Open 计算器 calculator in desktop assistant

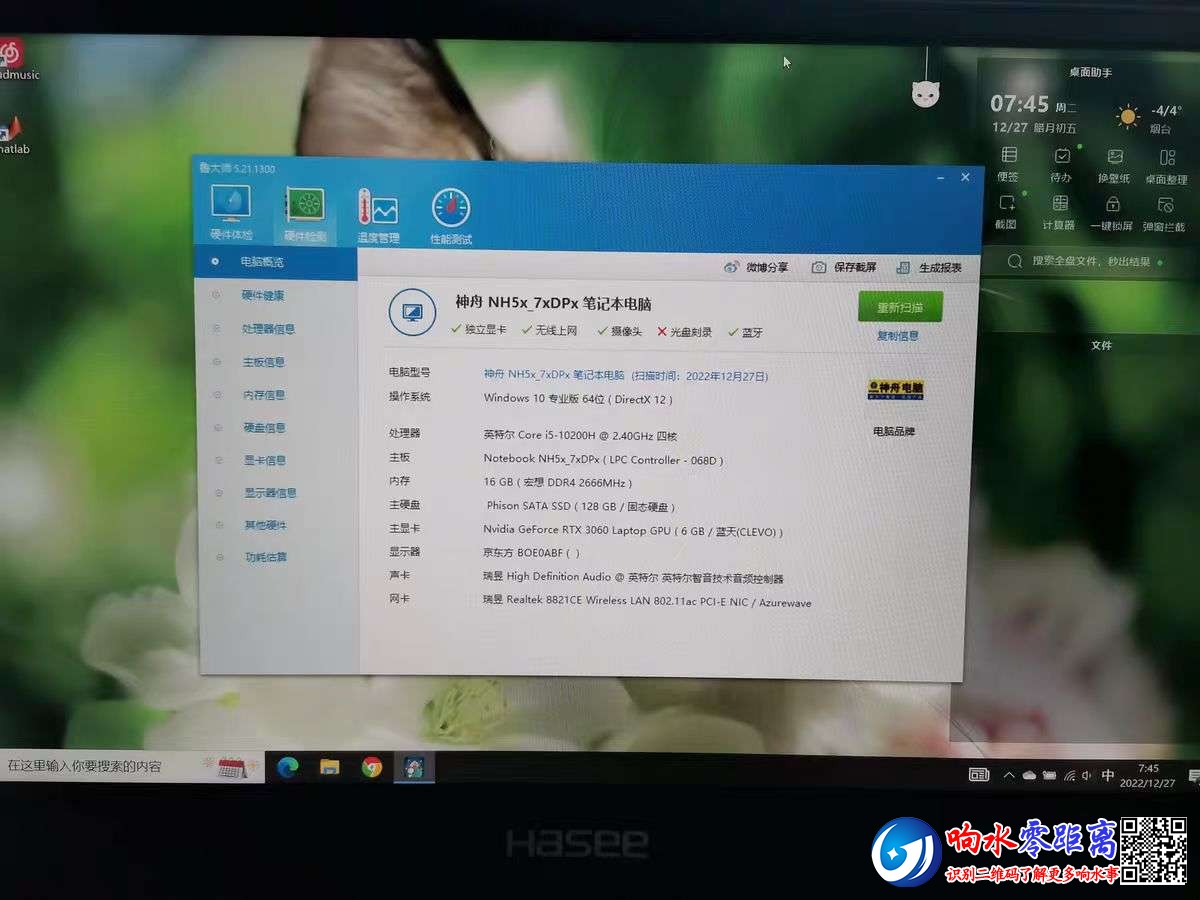(1060, 213)
